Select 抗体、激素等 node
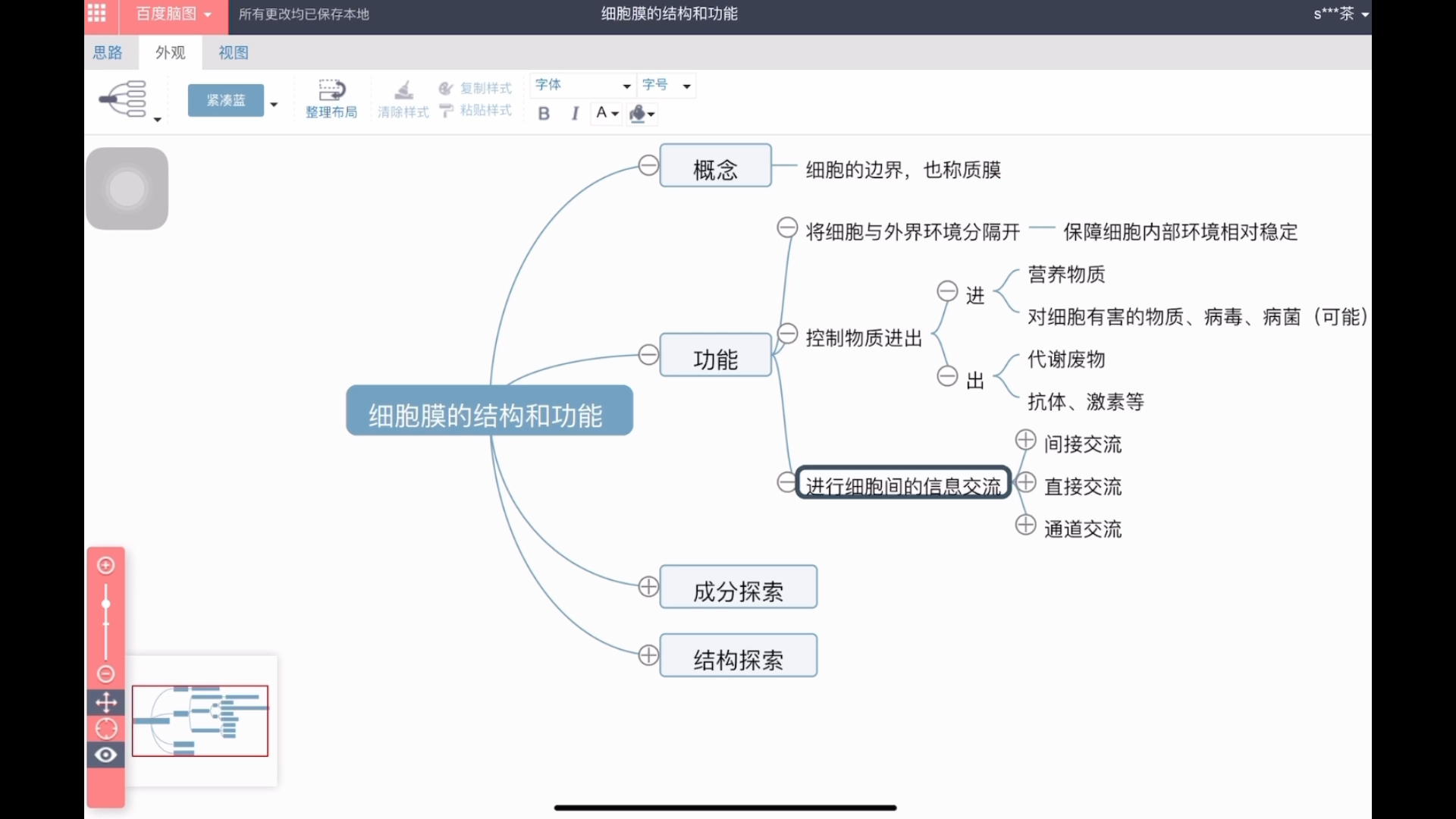This screenshot has width=1456, height=819. [1086, 402]
